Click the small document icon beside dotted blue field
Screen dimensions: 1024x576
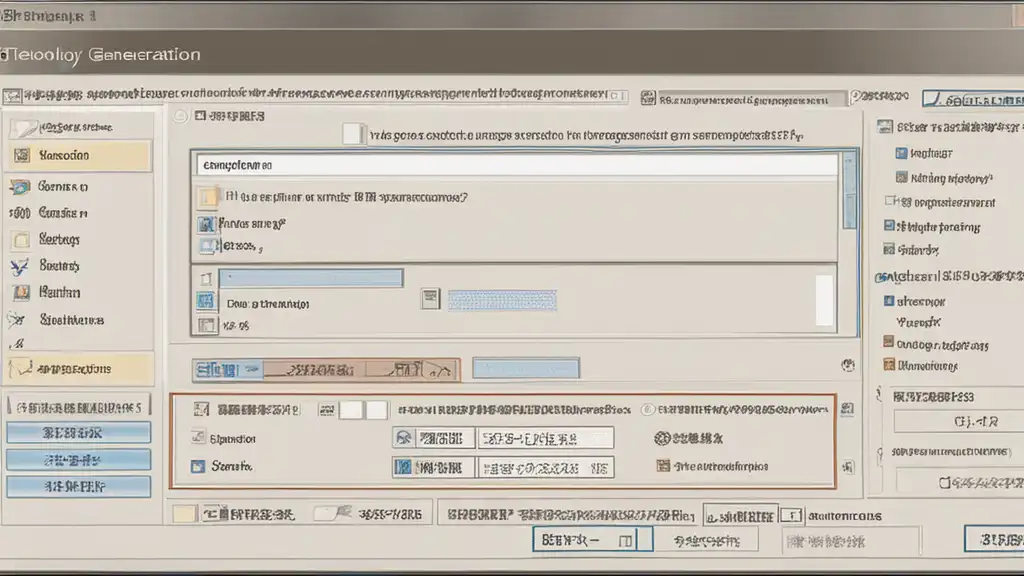[430, 299]
